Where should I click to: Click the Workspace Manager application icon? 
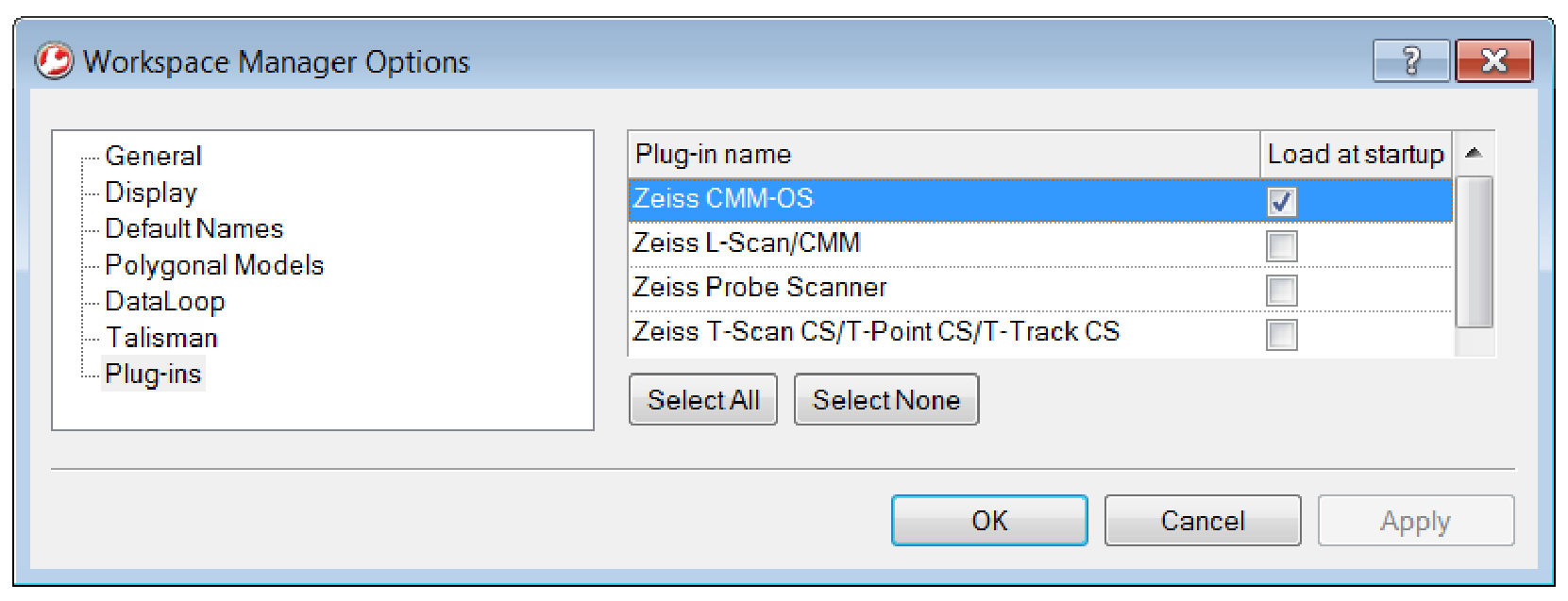54,62
